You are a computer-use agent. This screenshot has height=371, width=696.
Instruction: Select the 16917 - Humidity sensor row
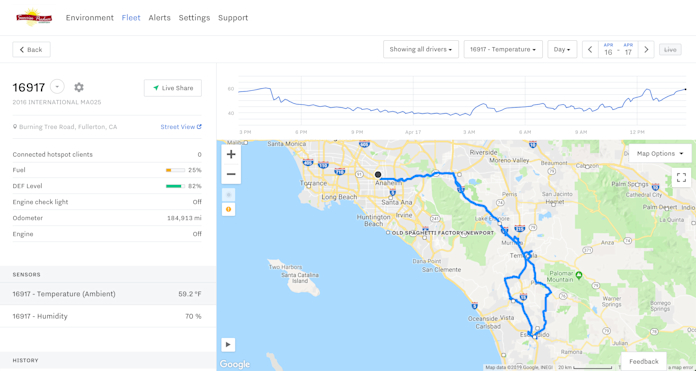click(x=108, y=316)
